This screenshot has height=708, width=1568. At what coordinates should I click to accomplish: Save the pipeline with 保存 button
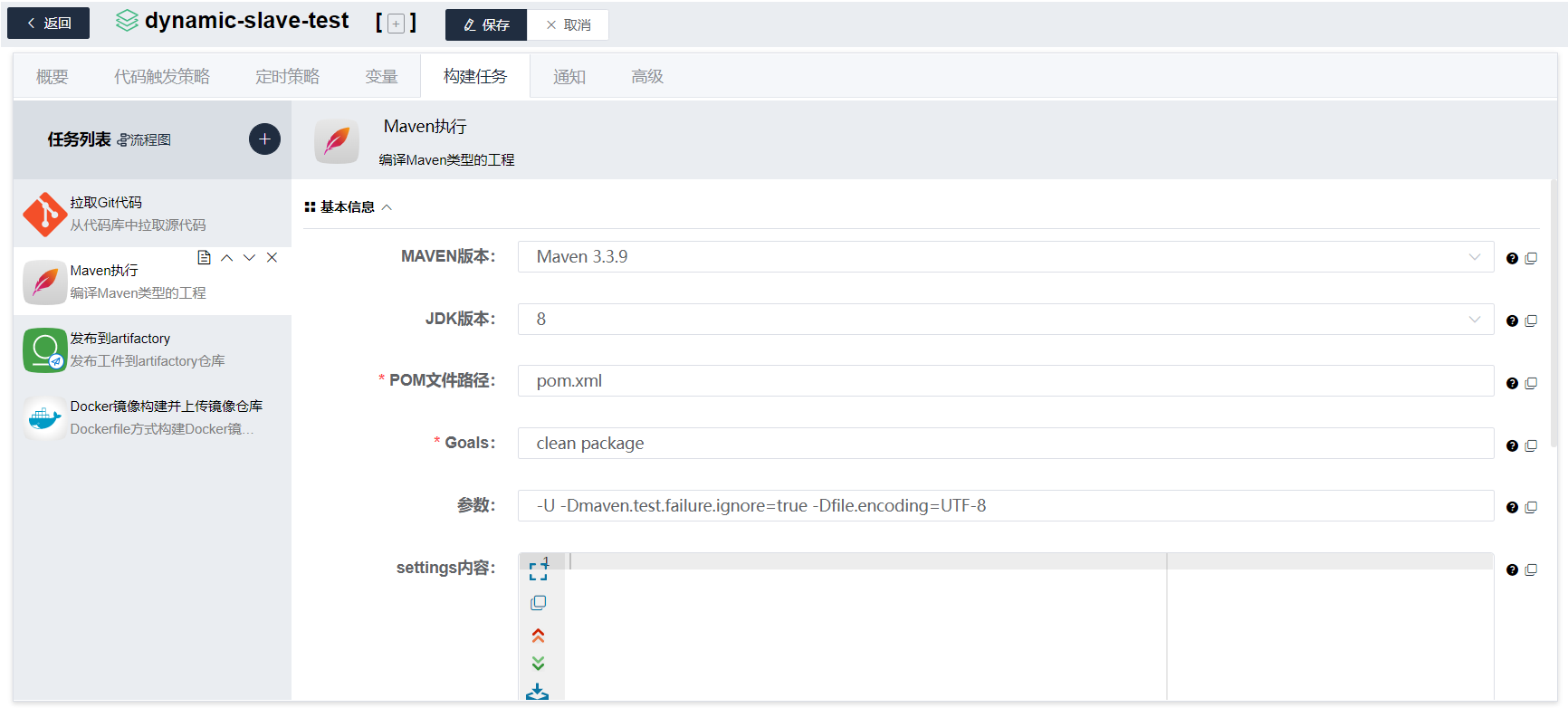pos(486,25)
